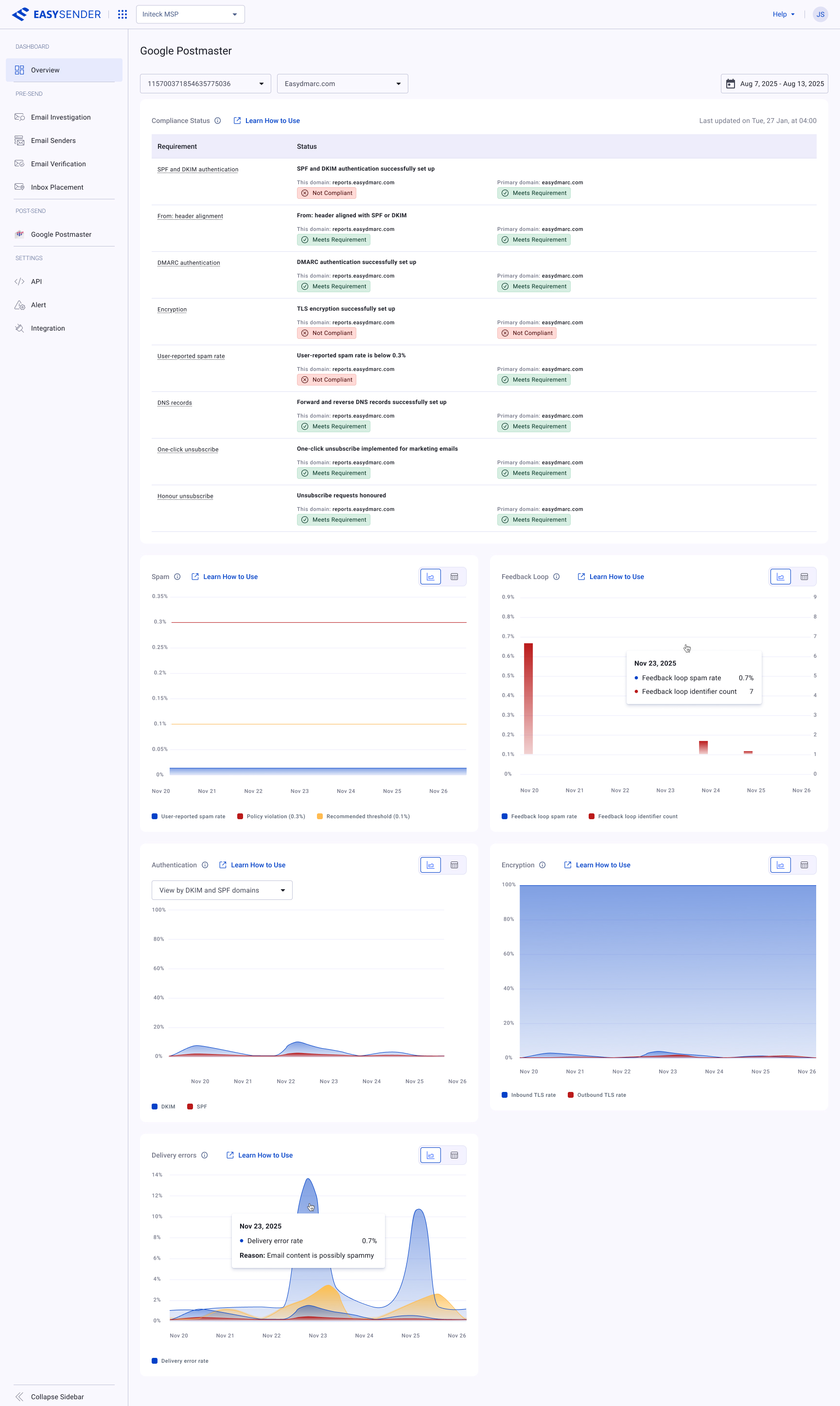Click the EasySender logo
Viewport: 840px width, 1406px height.
[56, 14]
